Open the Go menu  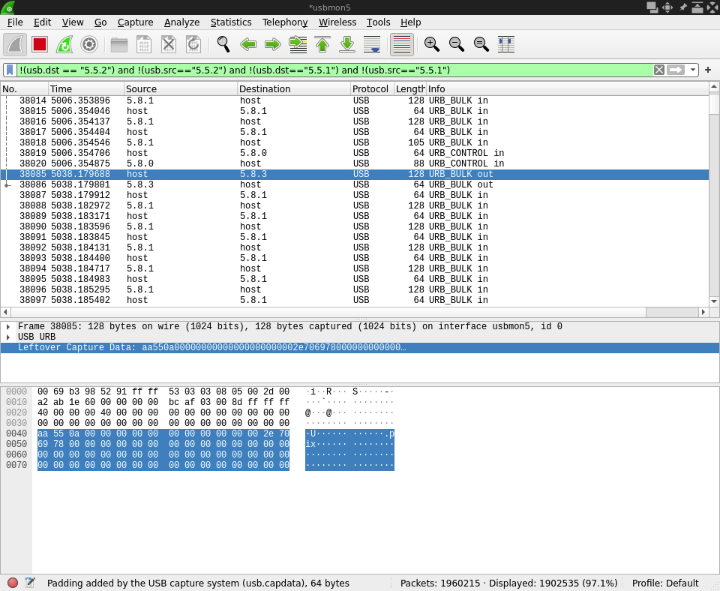point(101,23)
